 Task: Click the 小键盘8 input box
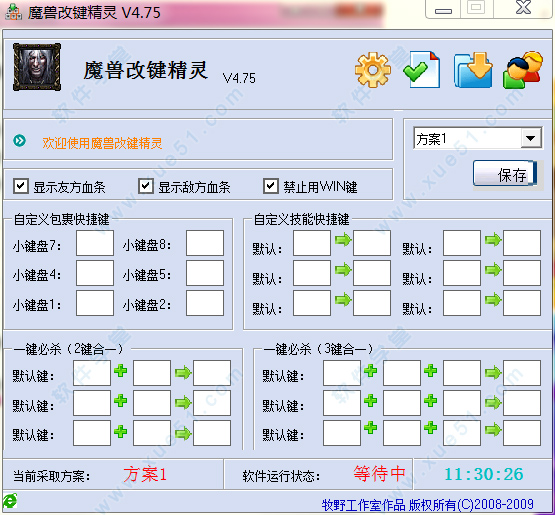pyautogui.click(x=205, y=243)
